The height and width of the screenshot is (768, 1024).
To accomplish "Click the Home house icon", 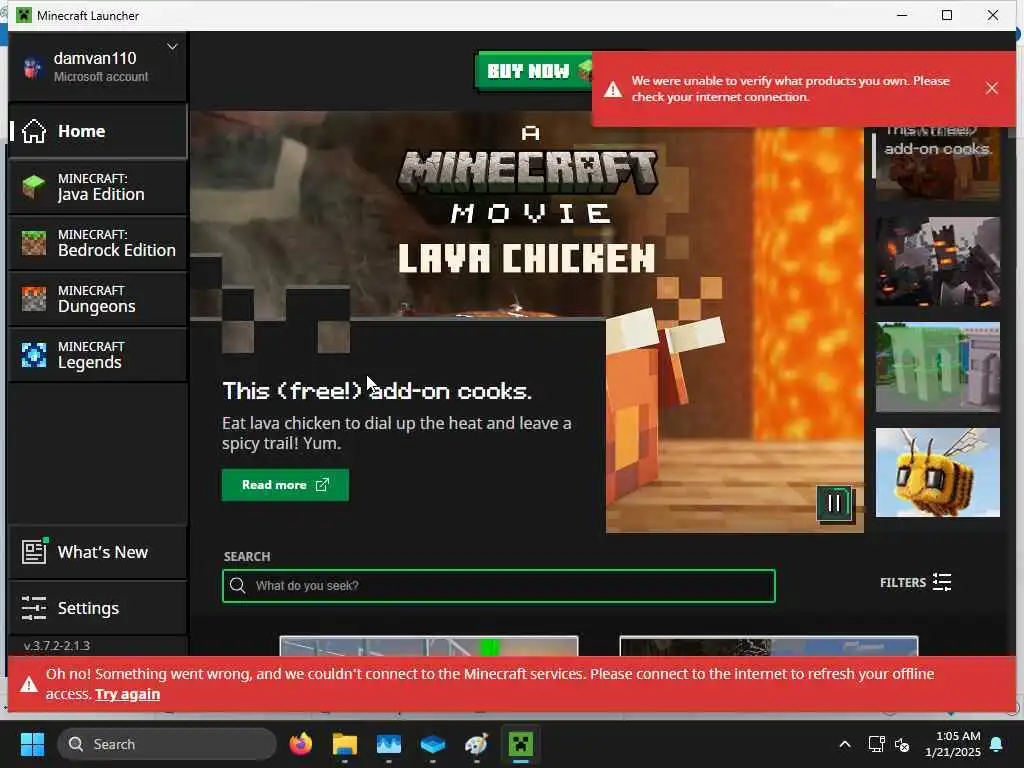I will [x=33, y=131].
